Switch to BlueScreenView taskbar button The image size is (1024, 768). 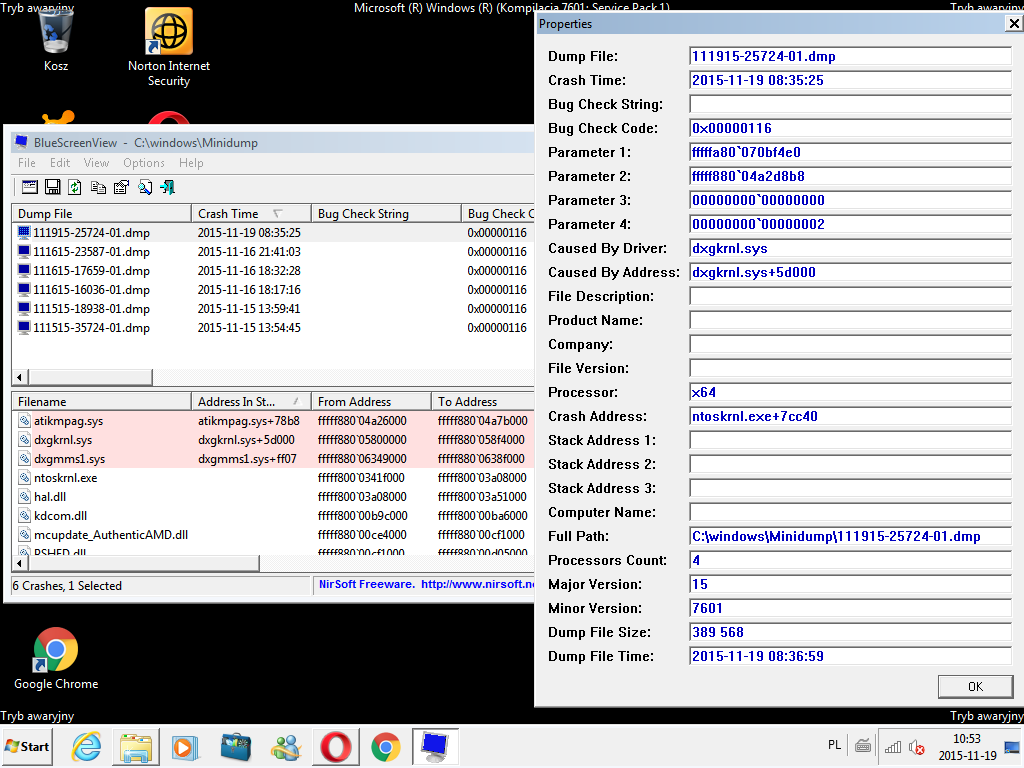435,746
